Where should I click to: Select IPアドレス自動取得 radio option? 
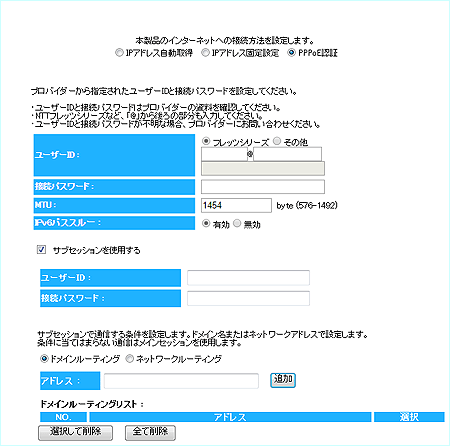[x=119, y=53]
